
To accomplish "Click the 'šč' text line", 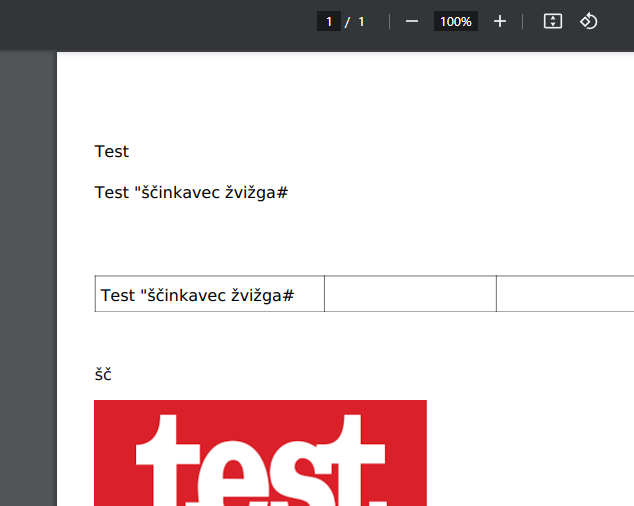I will pyautogui.click(x=103, y=375).
